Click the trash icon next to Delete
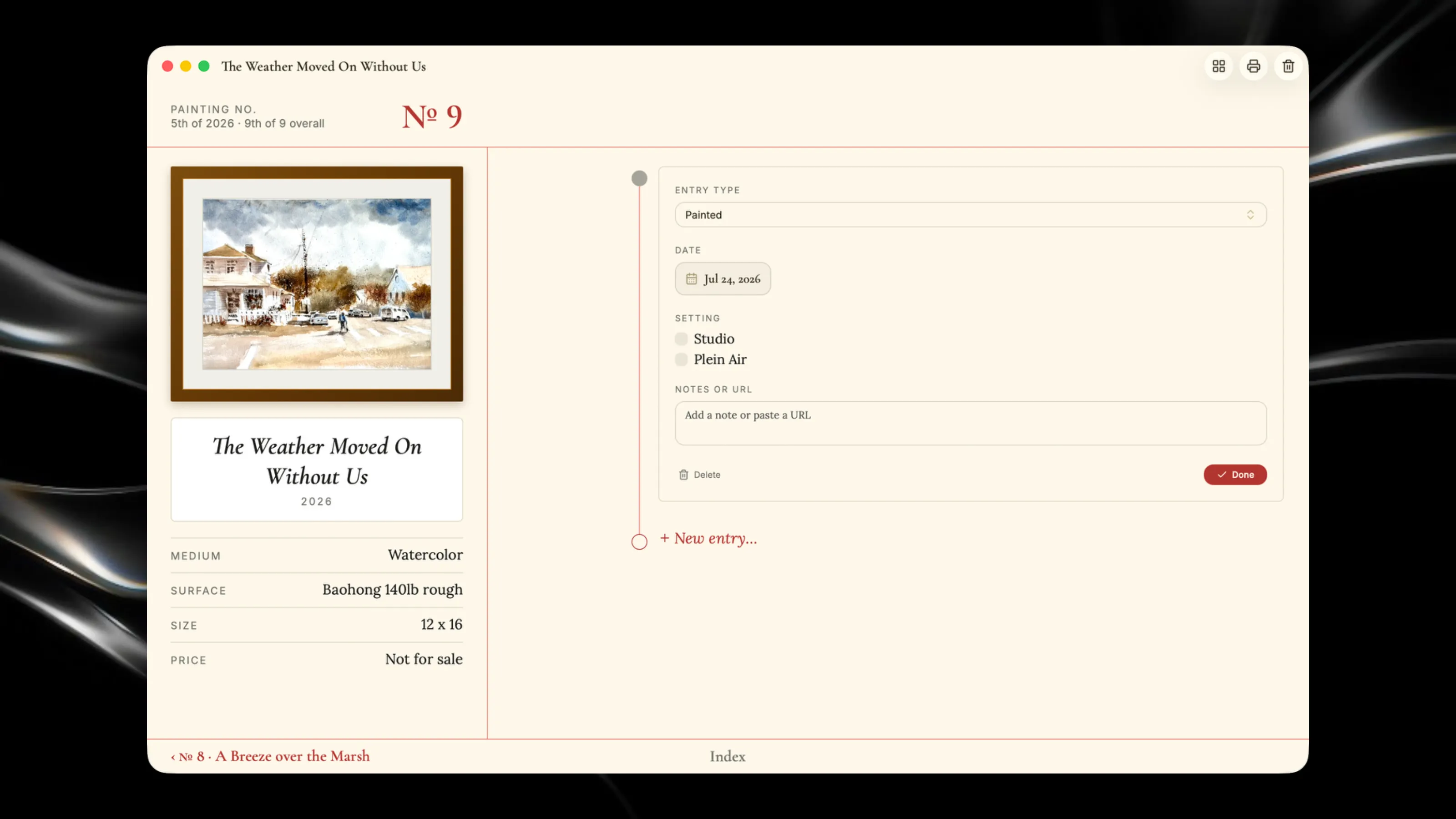Screen dimensions: 1456x819 (683, 475)
